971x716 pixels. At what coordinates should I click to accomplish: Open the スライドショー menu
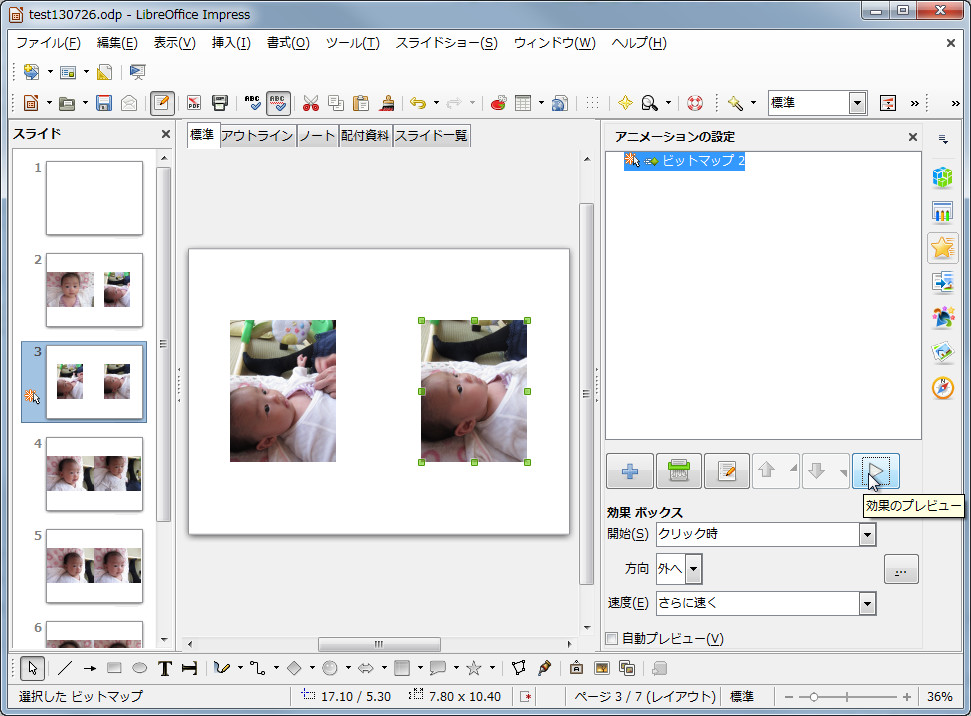(446, 43)
